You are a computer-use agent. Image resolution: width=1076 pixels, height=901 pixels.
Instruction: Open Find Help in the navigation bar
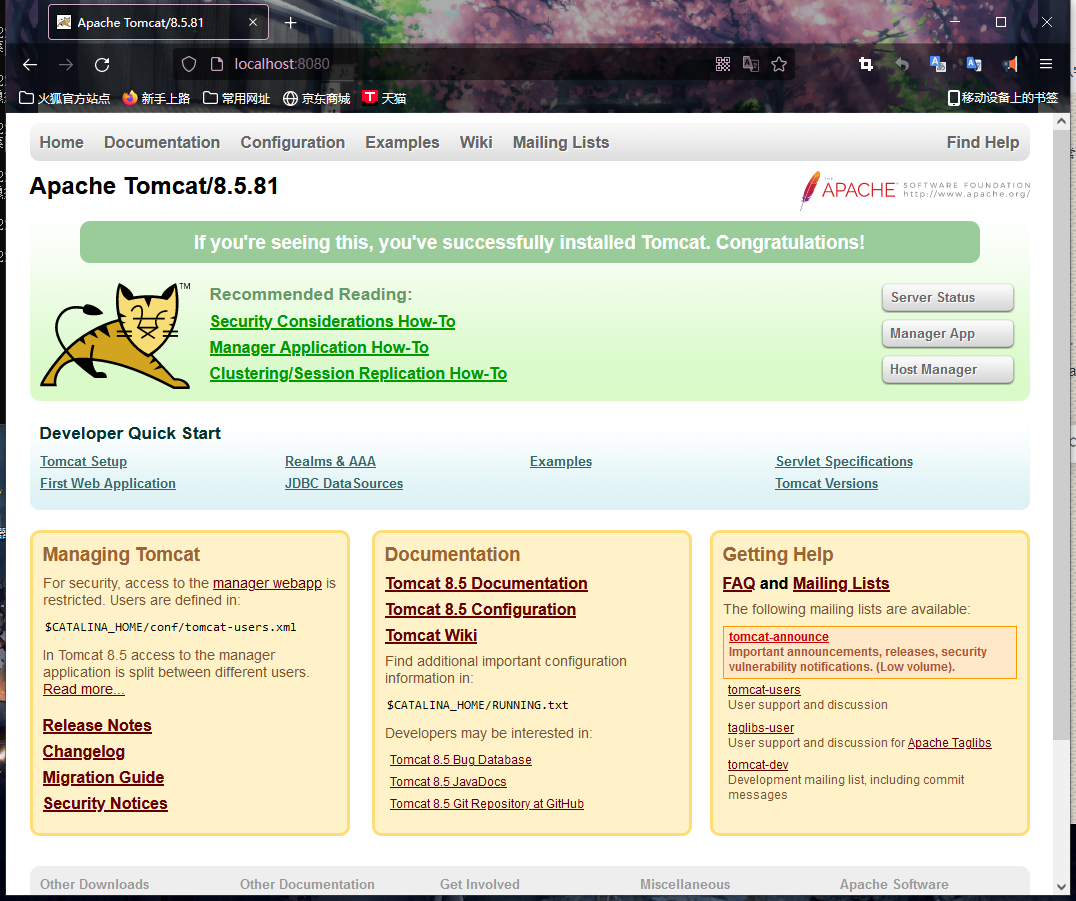coord(983,142)
